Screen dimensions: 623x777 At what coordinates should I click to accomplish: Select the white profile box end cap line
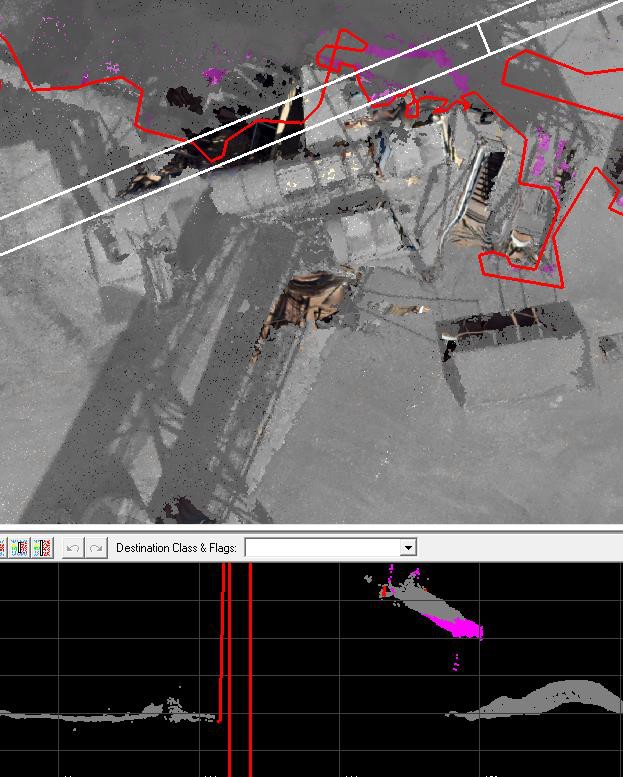pyautogui.click(x=484, y=38)
